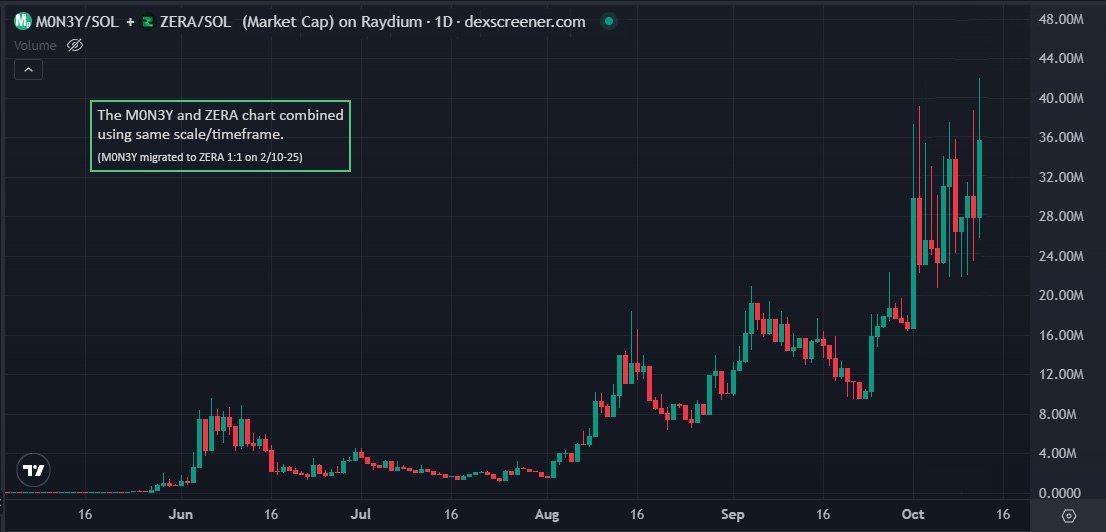
Task: Click the ZERA token logo icon
Action: 148,22
